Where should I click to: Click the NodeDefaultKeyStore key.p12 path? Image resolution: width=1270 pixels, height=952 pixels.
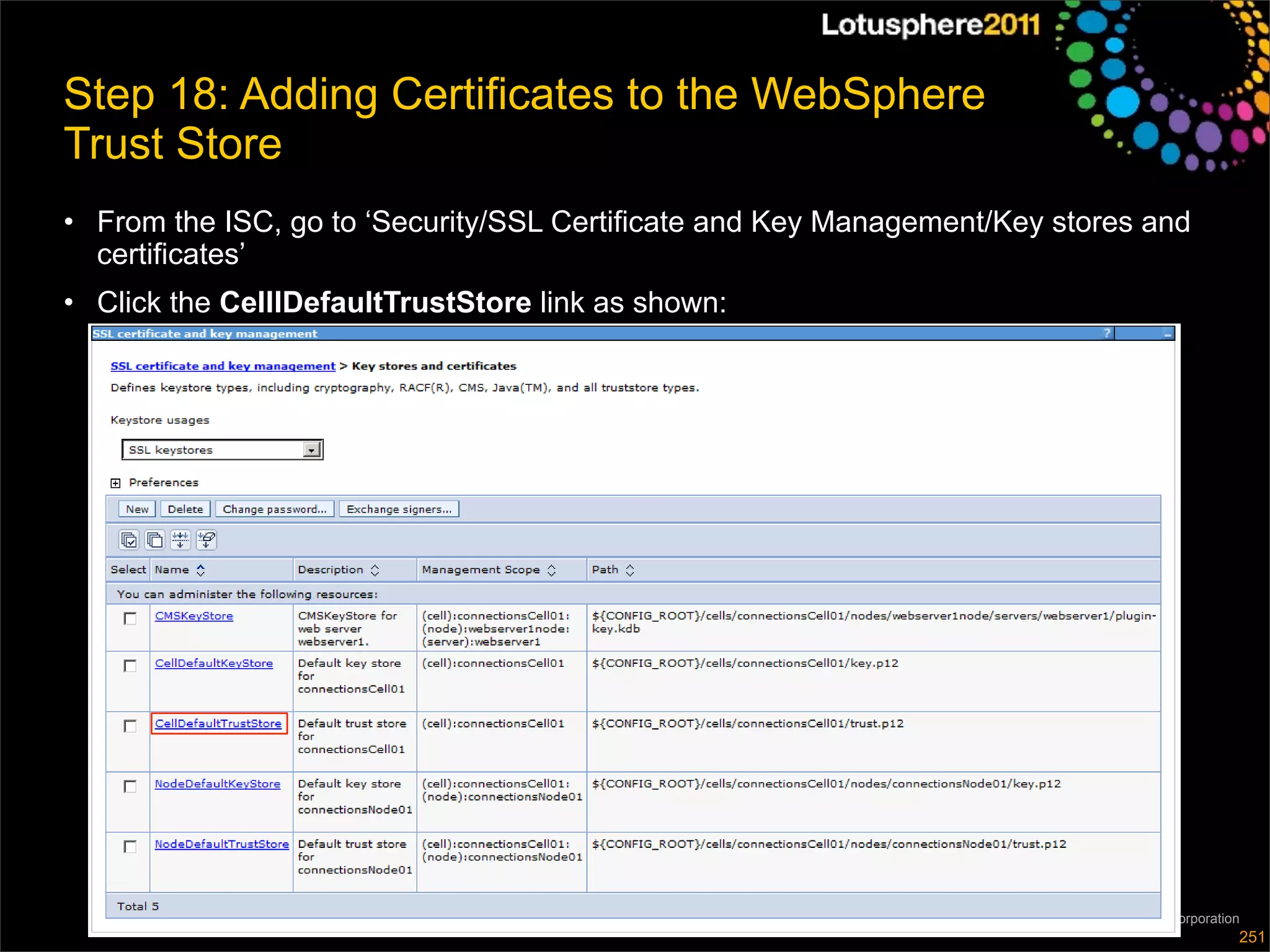[827, 784]
